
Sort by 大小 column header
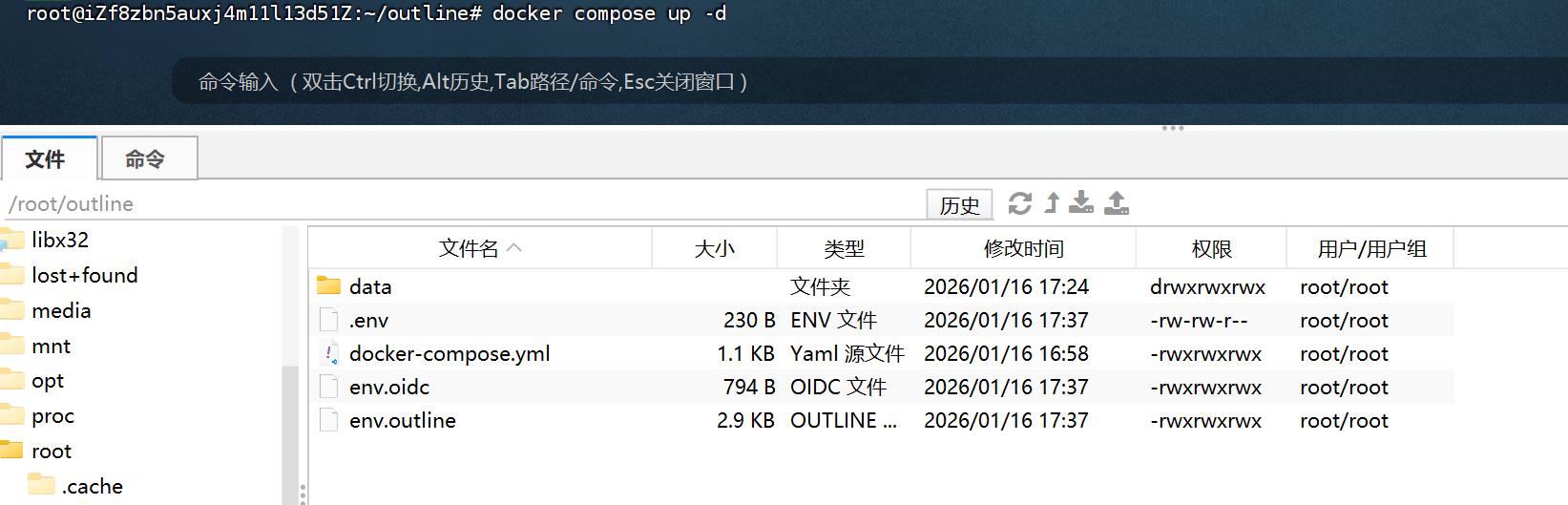coord(715,248)
